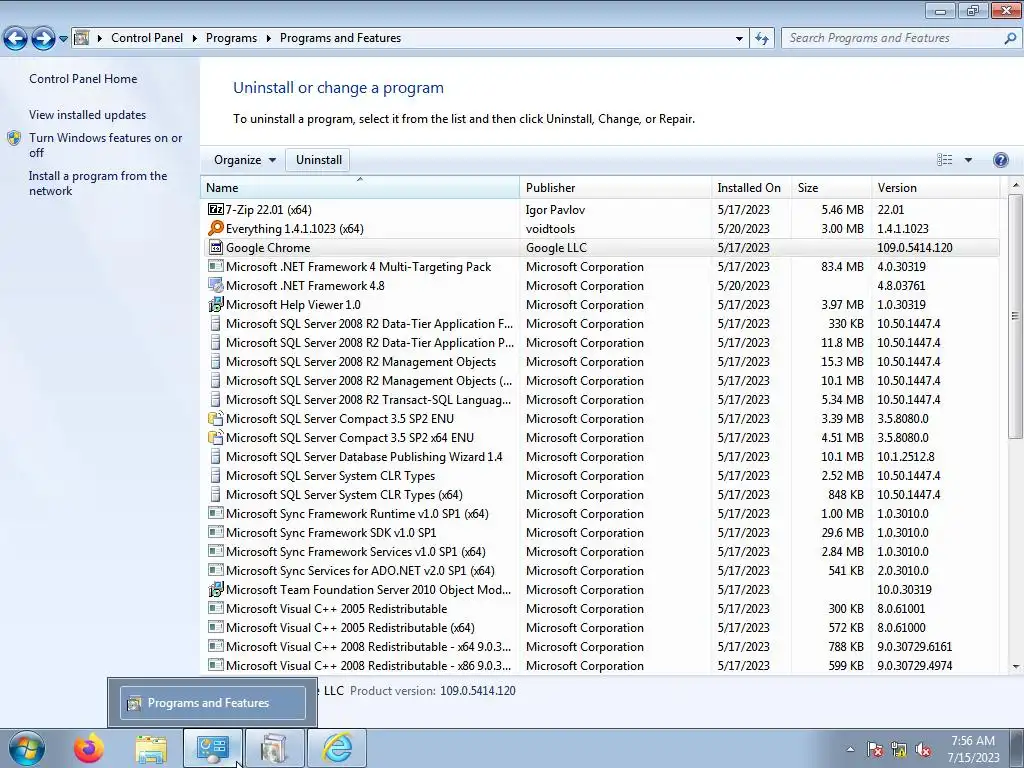Click version 109.0.5414.120 in Chrome row
This screenshot has width=1024, height=768.
point(914,248)
